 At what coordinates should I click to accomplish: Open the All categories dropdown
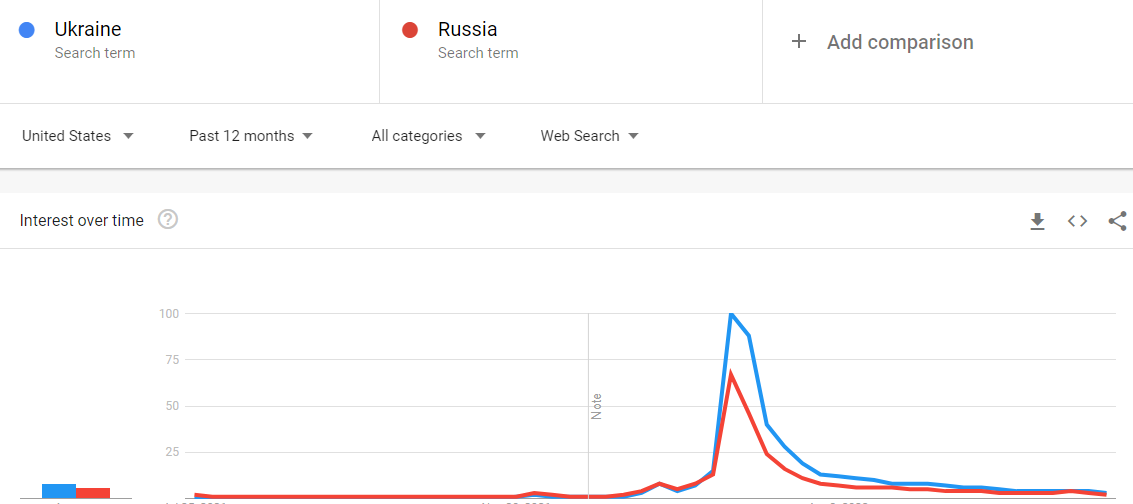tap(428, 136)
